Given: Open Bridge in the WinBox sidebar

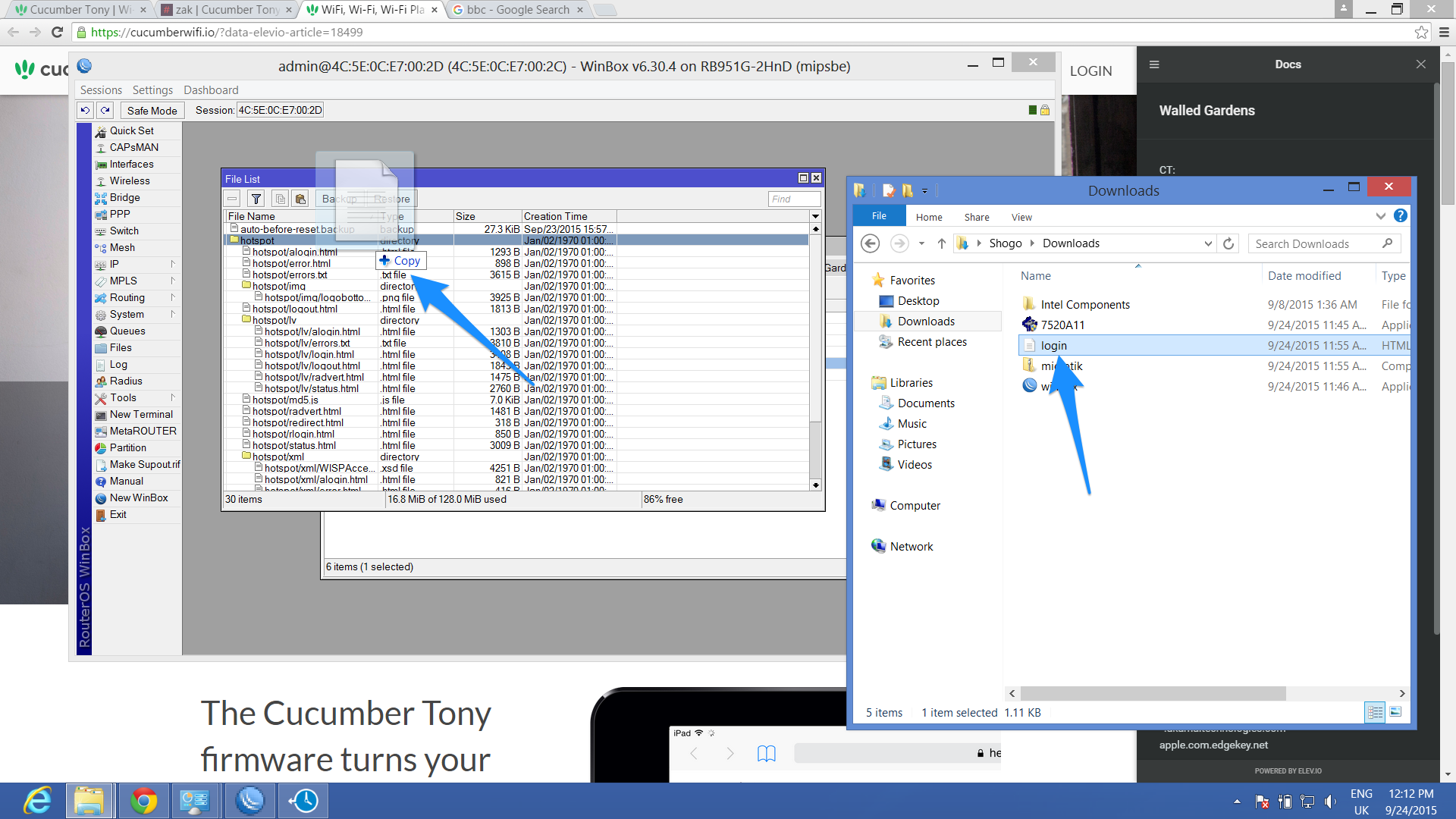Looking at the screenshot, I should [x=124, y=197].
